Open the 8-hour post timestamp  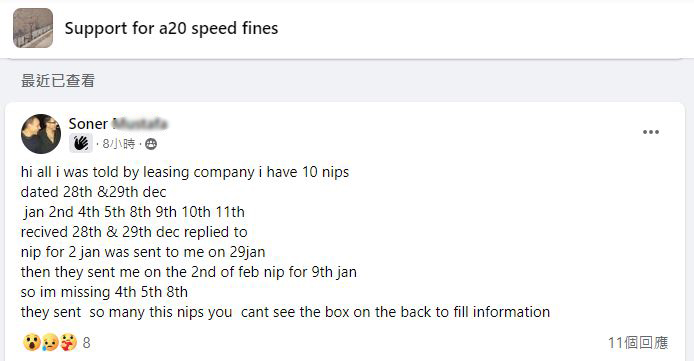(119, 144)
